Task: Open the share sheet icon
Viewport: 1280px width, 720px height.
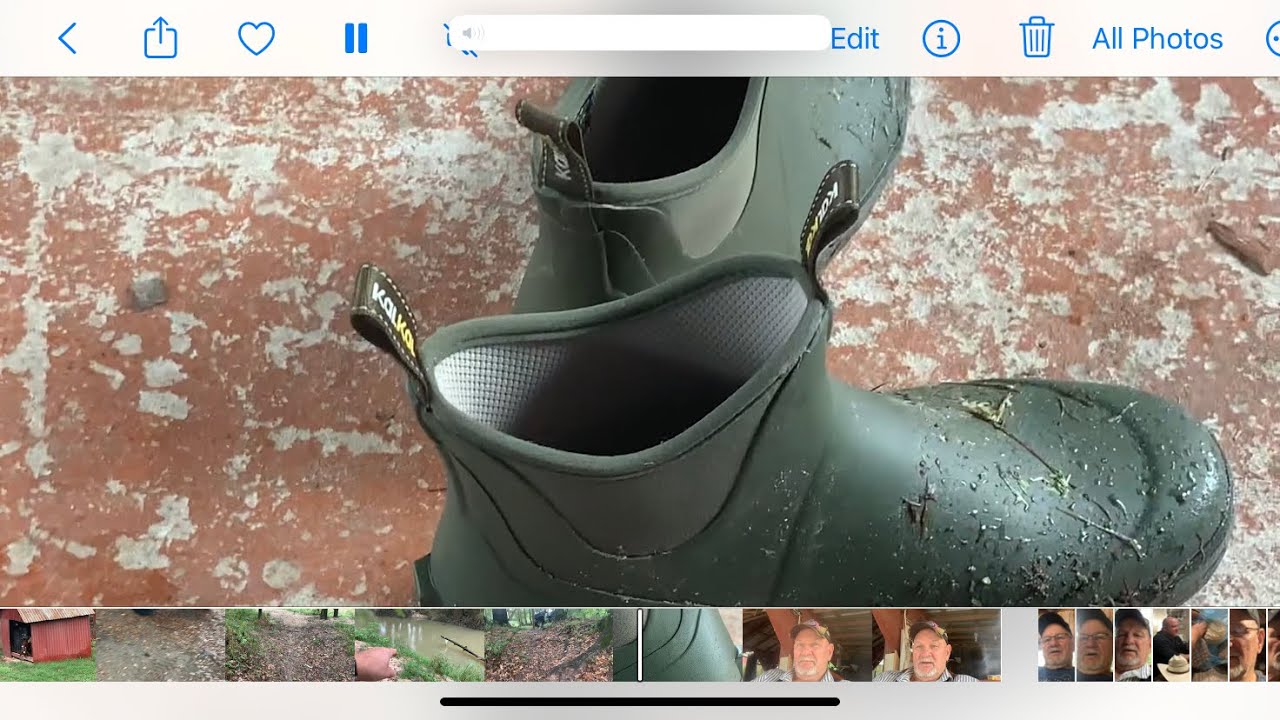Action: pos(161,39)
